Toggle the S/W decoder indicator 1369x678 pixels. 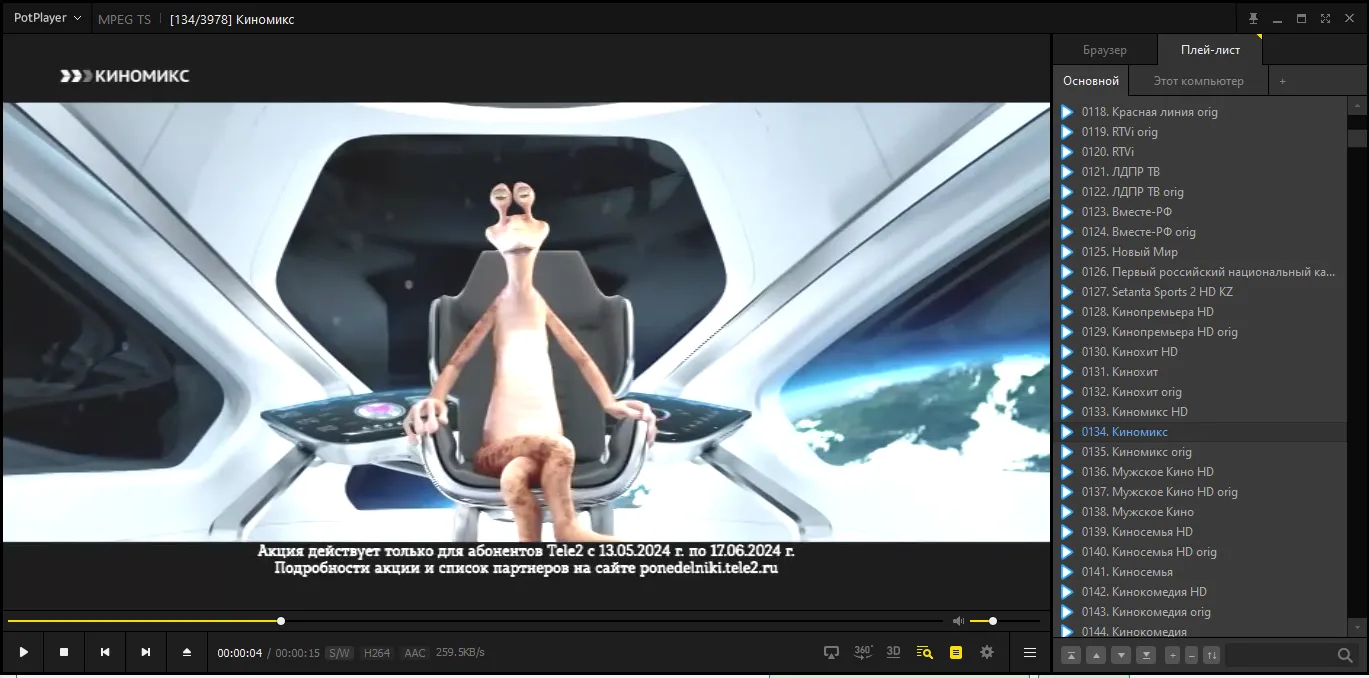[339, 653]
